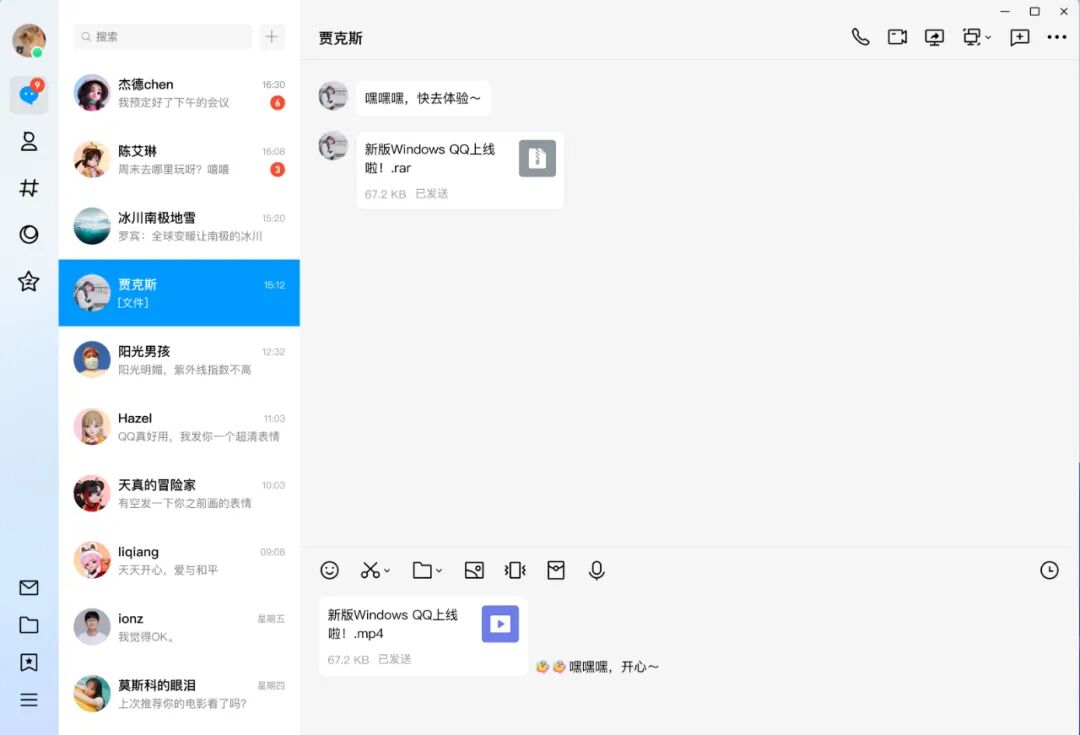
Task: Click the rar archive file icon
Action: [x=537, y=158]
